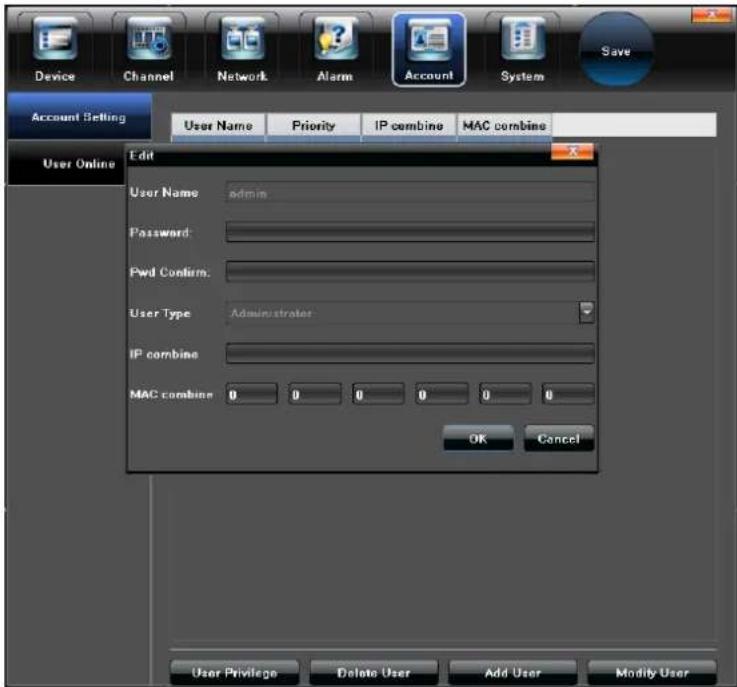Cancel the Edit dialog
Viewport: 737px width, 687px height.
pos(559,438)
